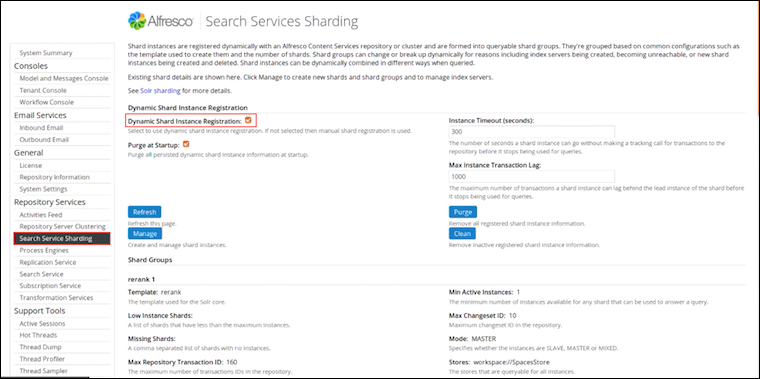Click the Max Instance Transaction Lag field
Image resolution: width=760 pixels, height=379 pixels.
(532, 176)
